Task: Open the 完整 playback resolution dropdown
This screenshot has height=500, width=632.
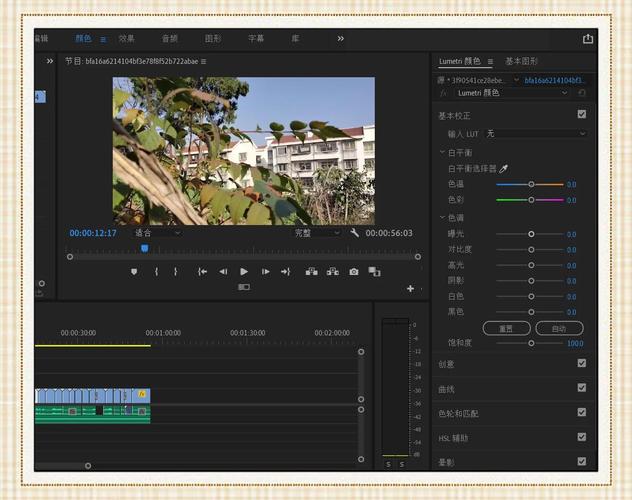Action: point(317,233)
